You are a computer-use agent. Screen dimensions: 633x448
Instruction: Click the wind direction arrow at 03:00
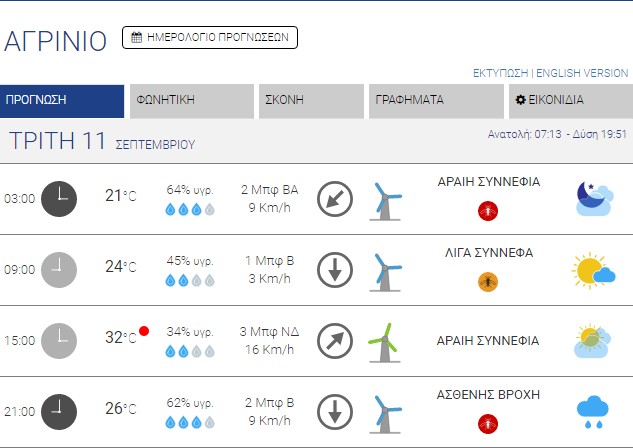335,198
